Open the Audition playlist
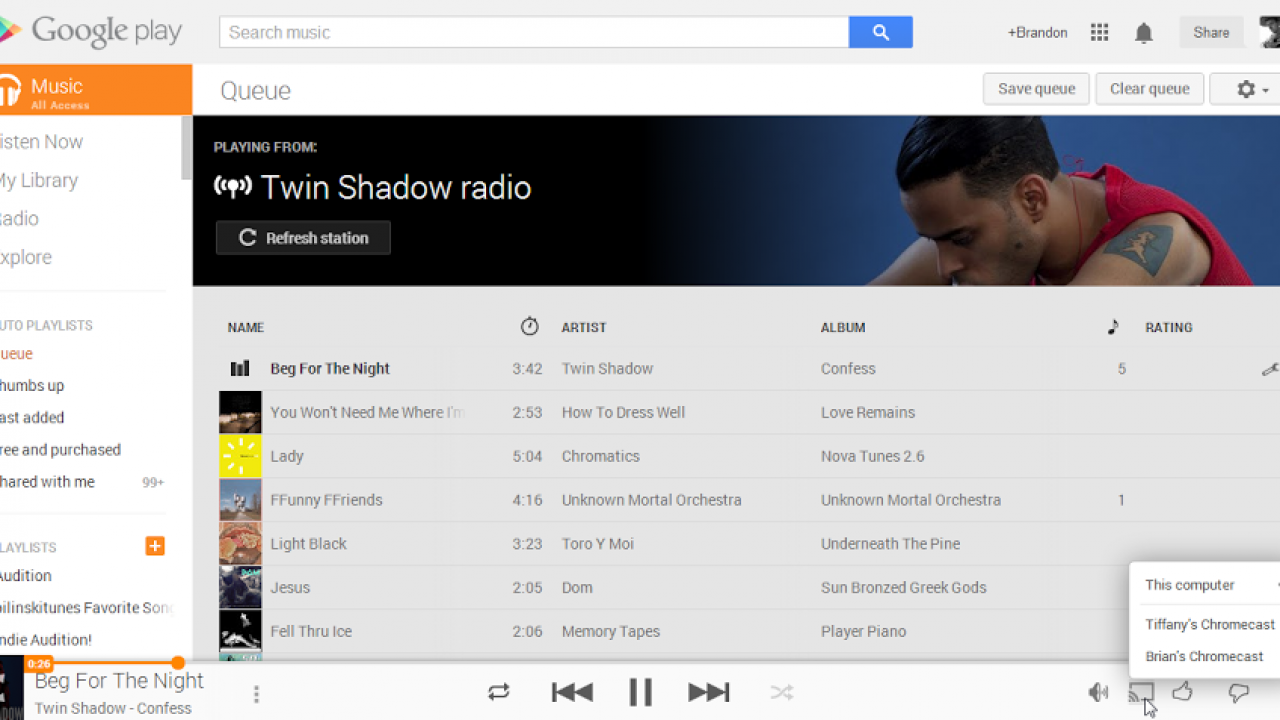1280x720 pixels. (x=26, y=576)
